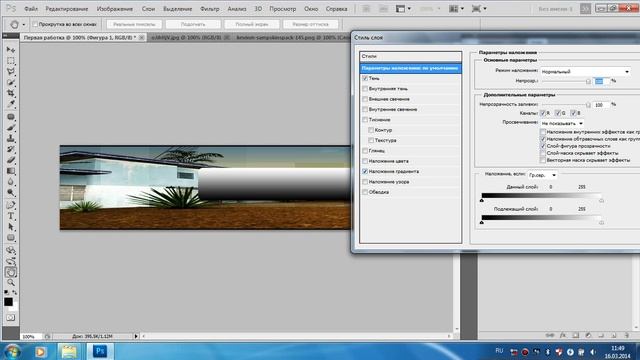The height and width of the screenshot is (360, 640).
Task: Select the Spot Healing Brush tool
Action: coord(11,117)
